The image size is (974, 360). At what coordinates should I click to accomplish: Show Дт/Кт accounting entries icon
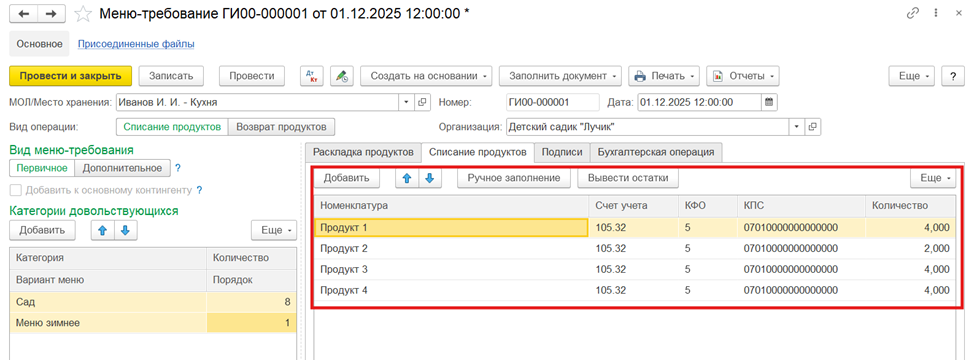click(312, 76)
